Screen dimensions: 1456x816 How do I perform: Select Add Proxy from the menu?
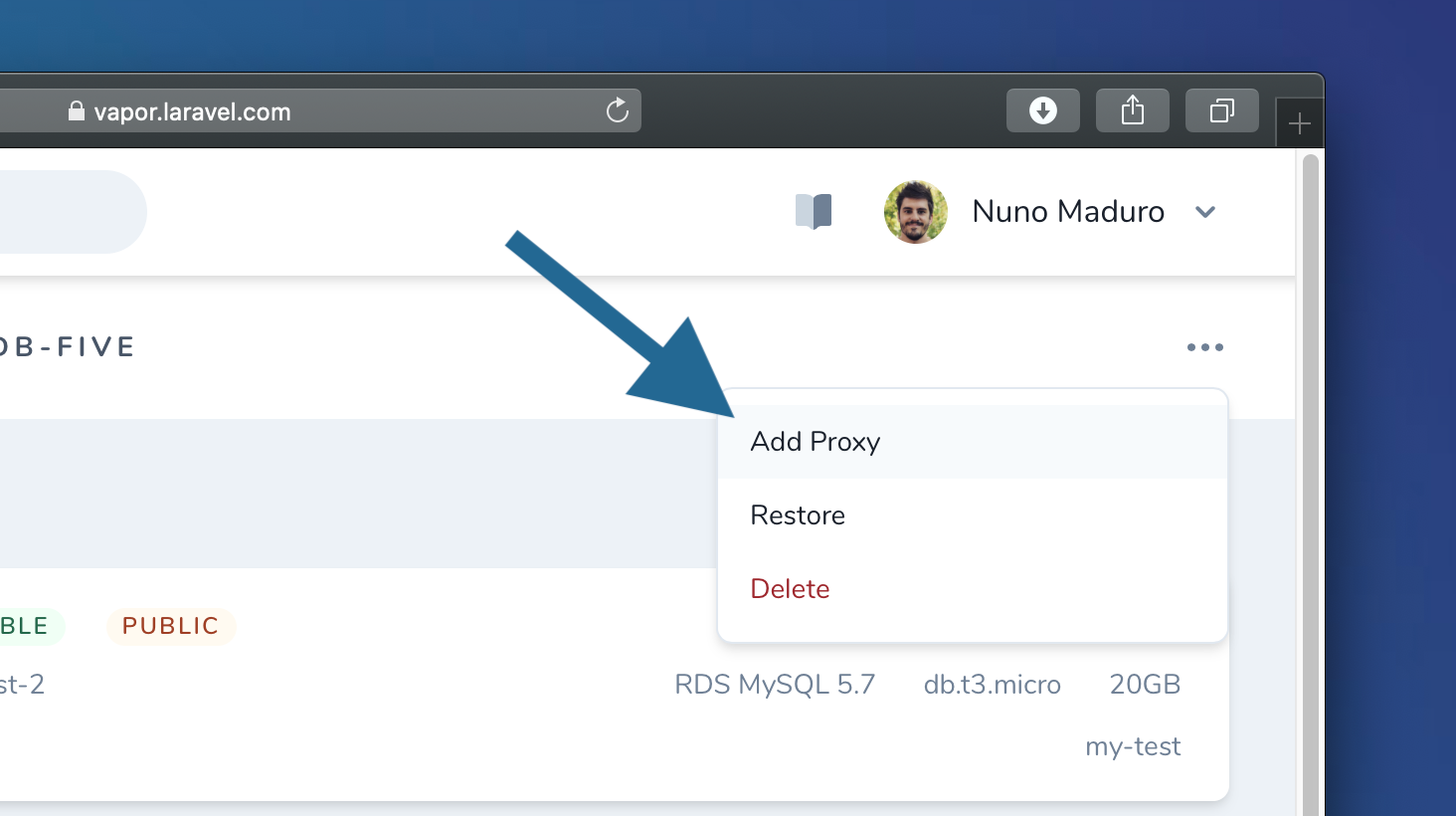(x=973, y=442)
